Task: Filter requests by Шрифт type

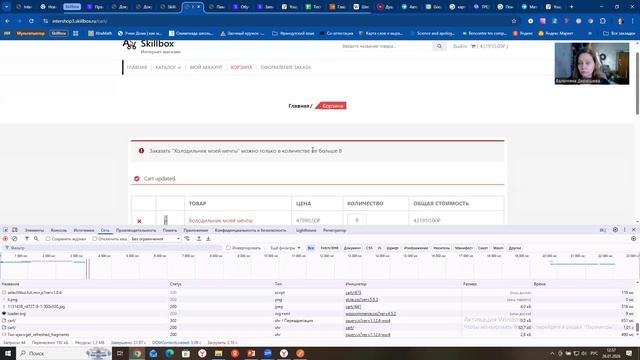Action: click(x=393, y=248)
